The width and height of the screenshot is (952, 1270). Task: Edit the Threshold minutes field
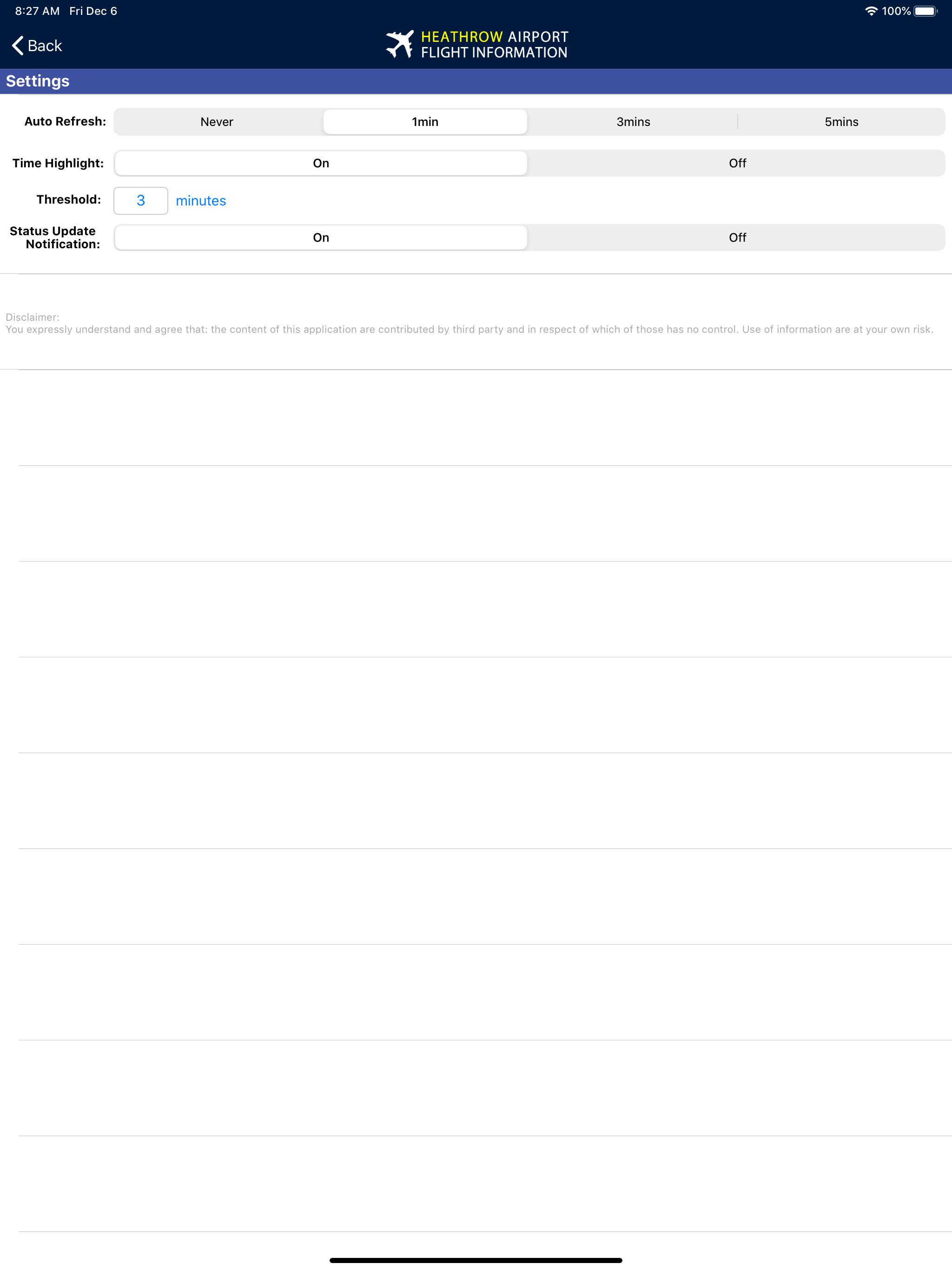(141, 200)
